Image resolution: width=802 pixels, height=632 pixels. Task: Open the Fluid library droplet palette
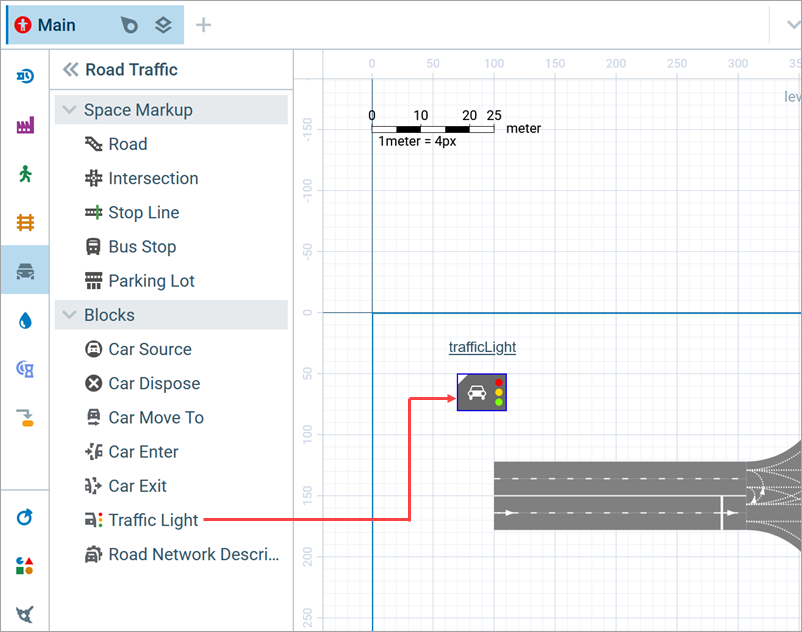(x=25, y=320)
